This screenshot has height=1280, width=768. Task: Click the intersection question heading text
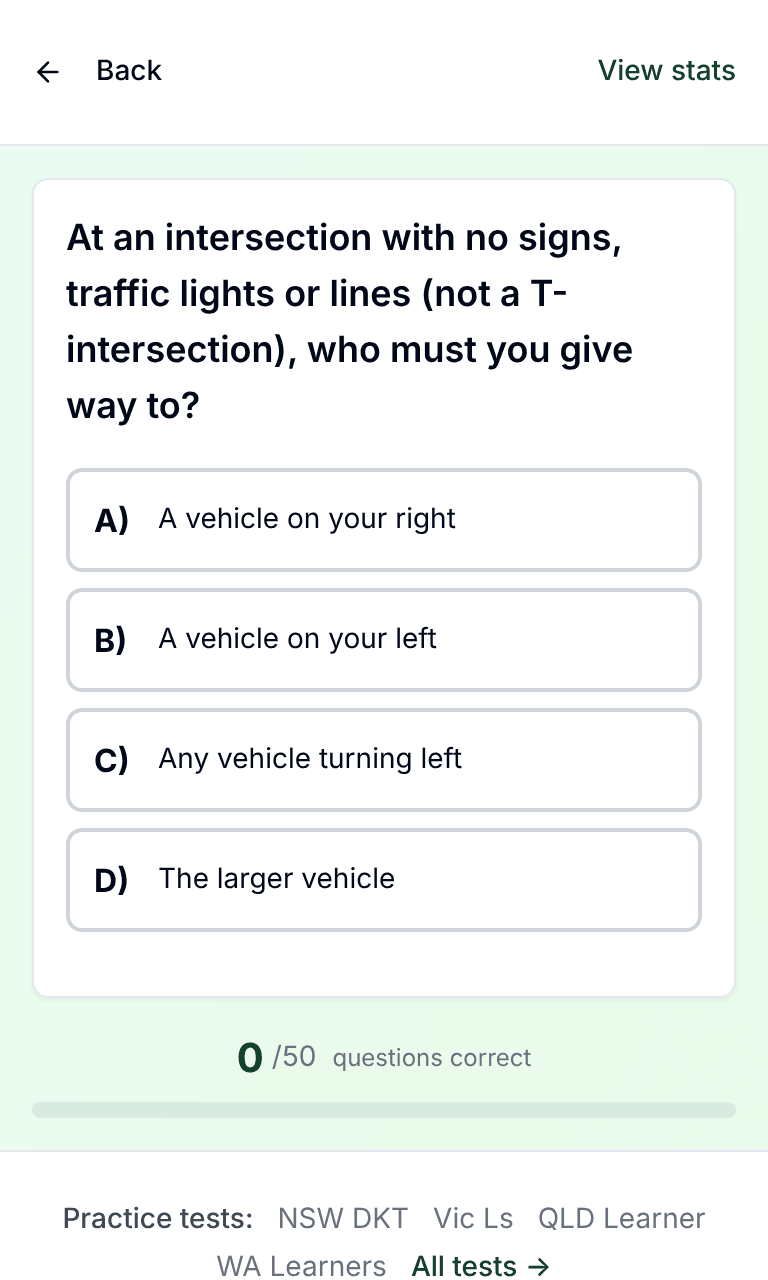[350, 322]
